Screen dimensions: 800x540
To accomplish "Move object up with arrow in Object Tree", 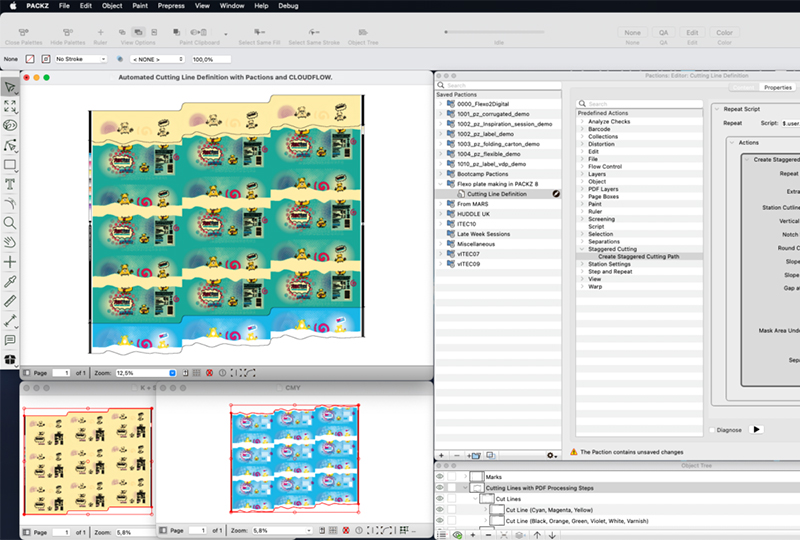I will [x=537, y=535].
